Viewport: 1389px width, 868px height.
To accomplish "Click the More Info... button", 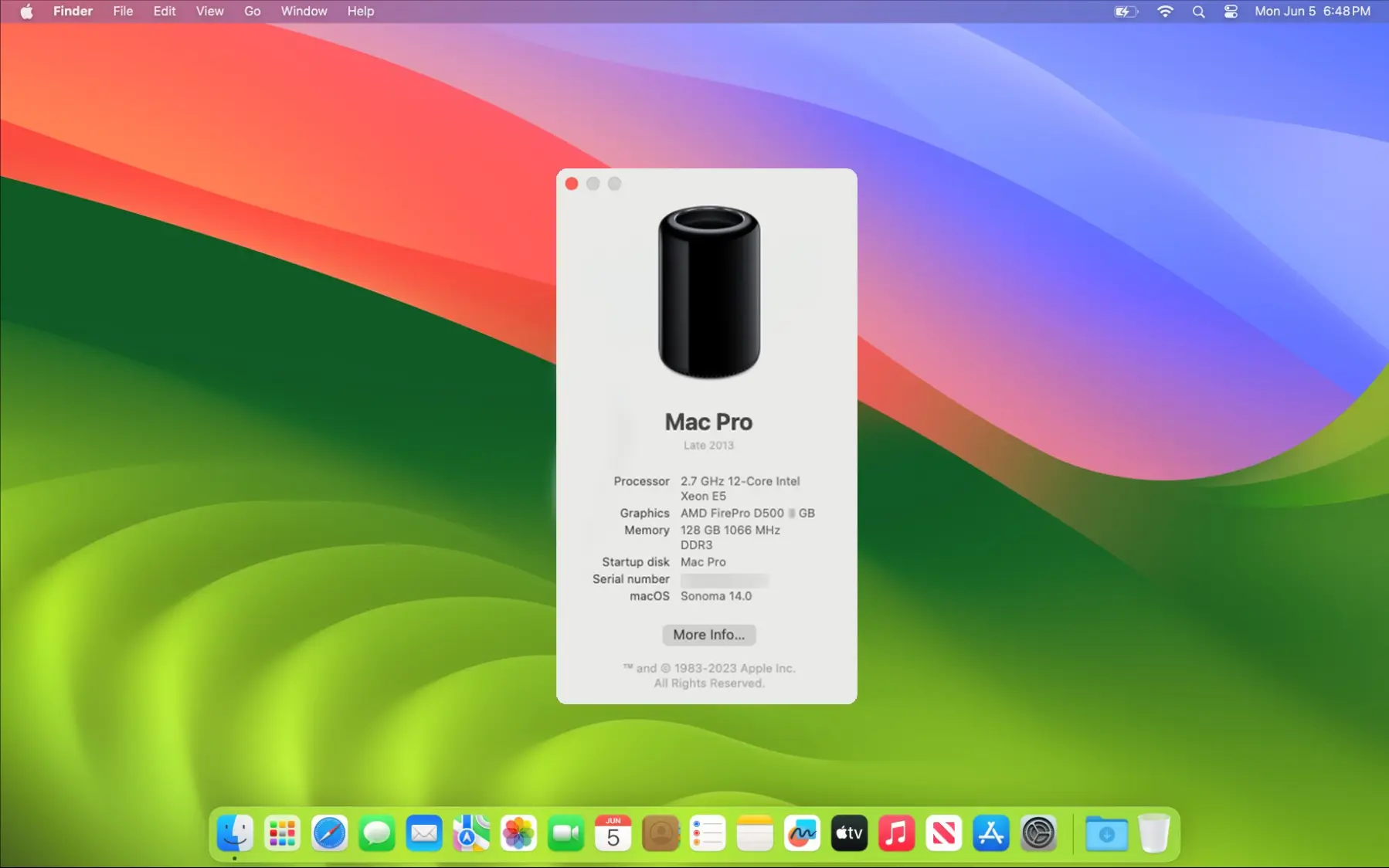I will coord(708,635).
